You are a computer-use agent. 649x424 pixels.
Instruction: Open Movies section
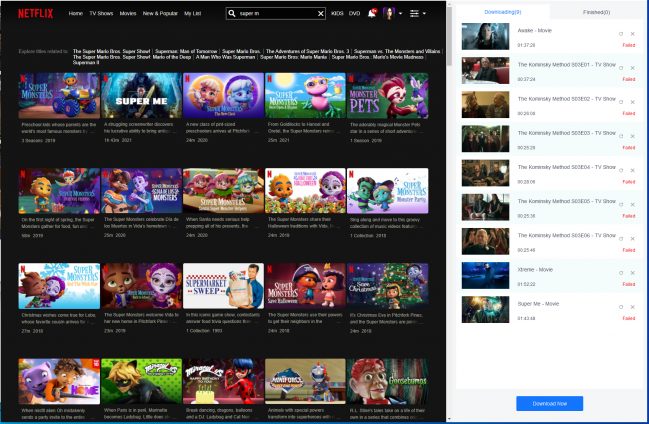coord(128,13)
